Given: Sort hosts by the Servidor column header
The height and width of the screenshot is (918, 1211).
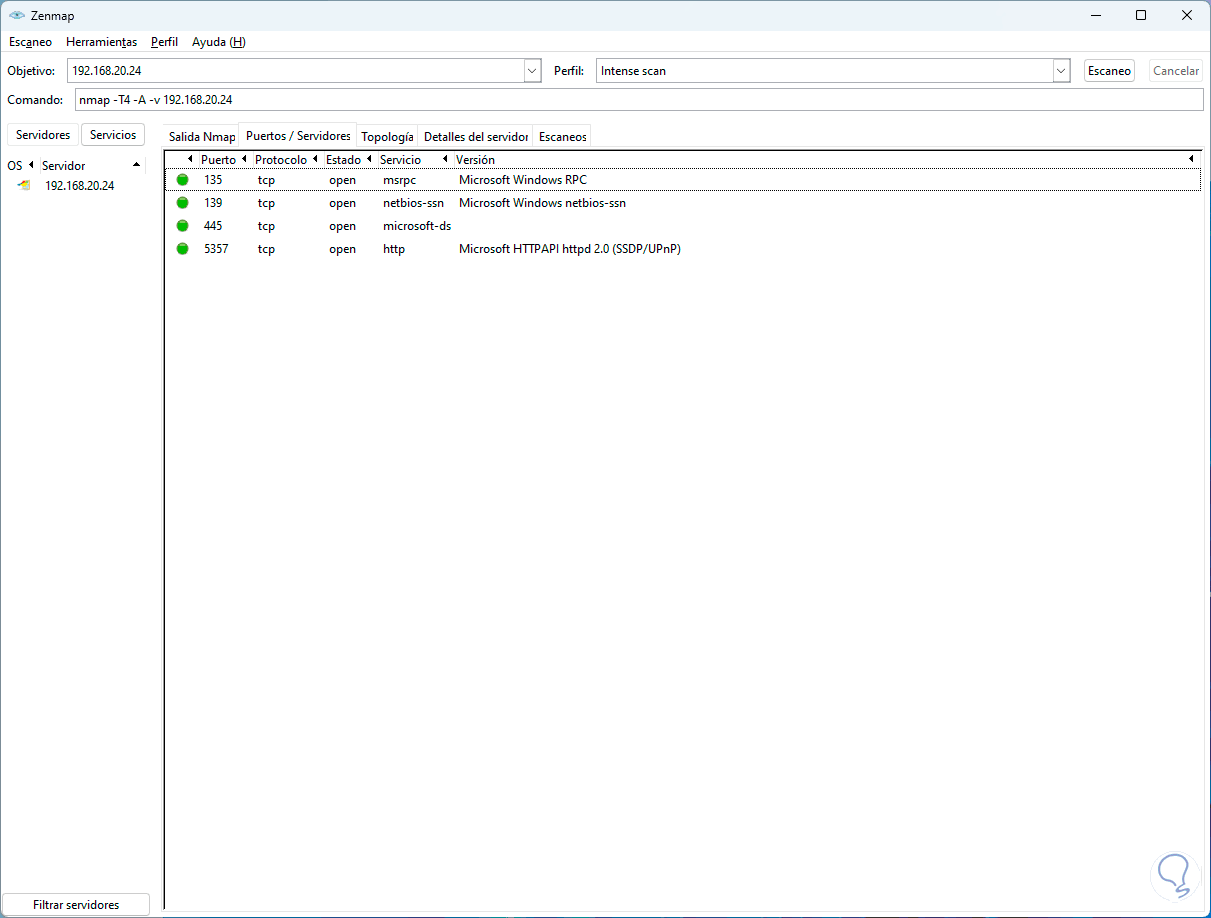Looking at the screenshot, I should click(x=64, y=166).
